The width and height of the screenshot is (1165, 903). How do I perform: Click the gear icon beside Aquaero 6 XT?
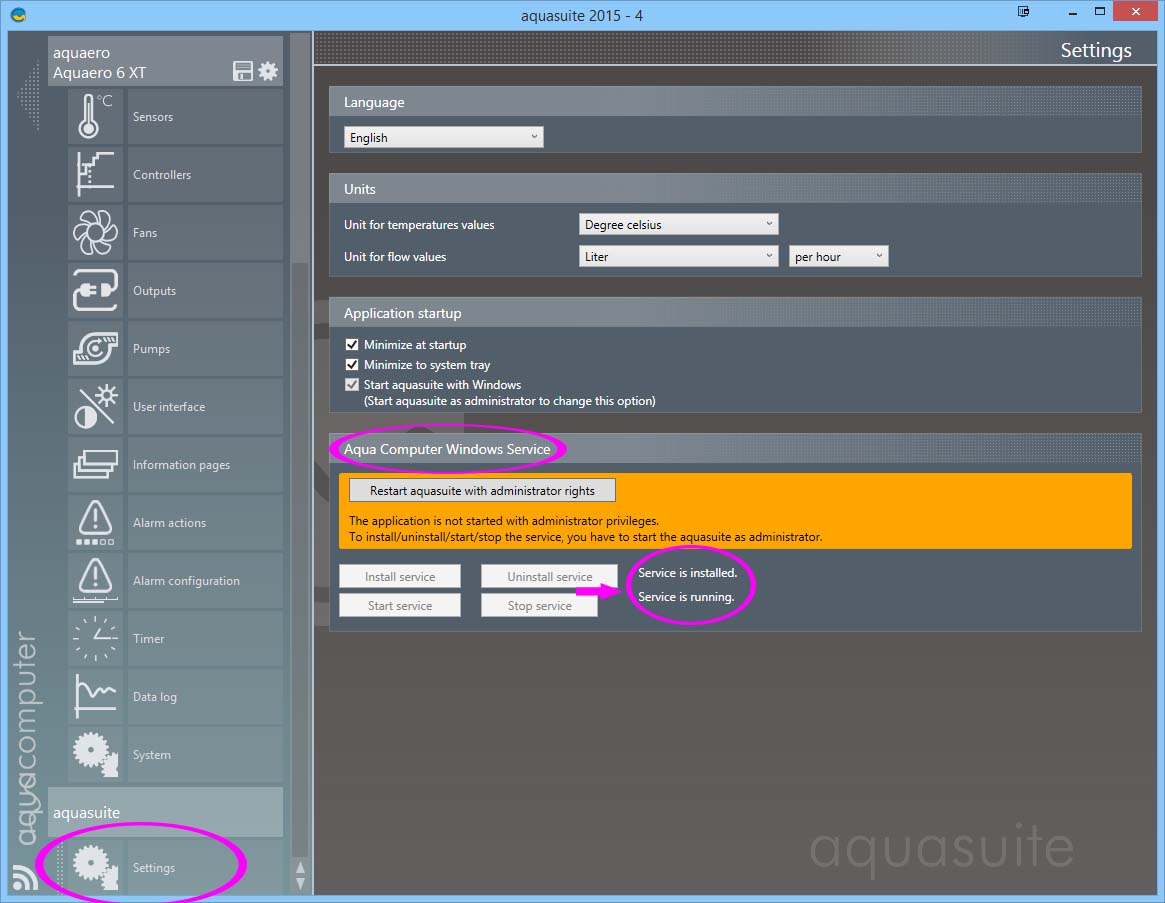pyautogui.click(x=268, y=71)
